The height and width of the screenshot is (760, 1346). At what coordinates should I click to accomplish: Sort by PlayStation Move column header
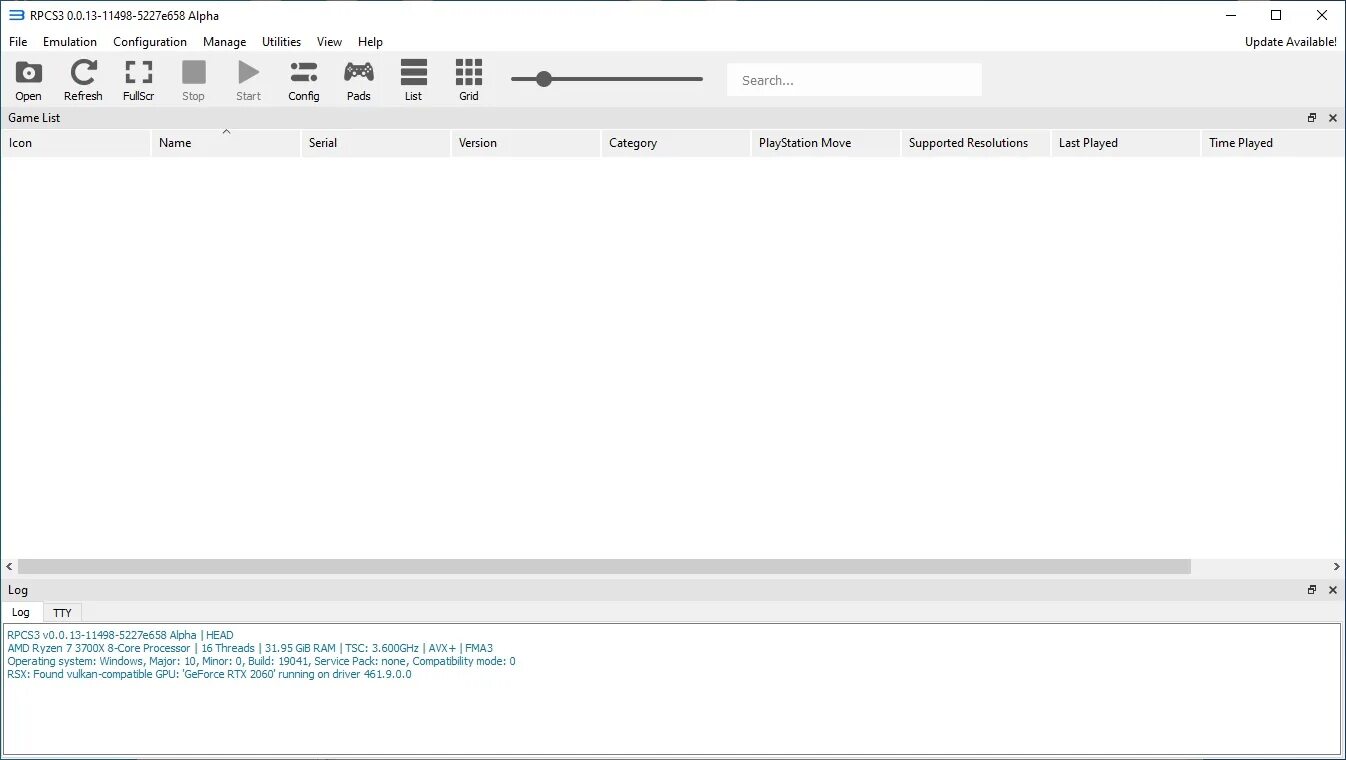826,143
